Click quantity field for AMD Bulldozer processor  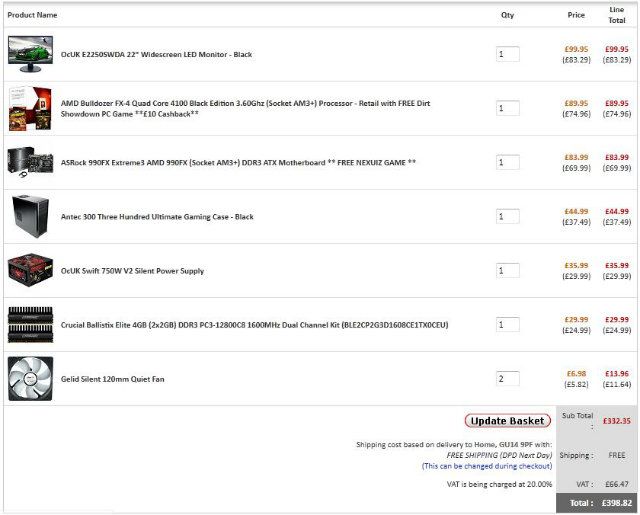pos(508,108)
